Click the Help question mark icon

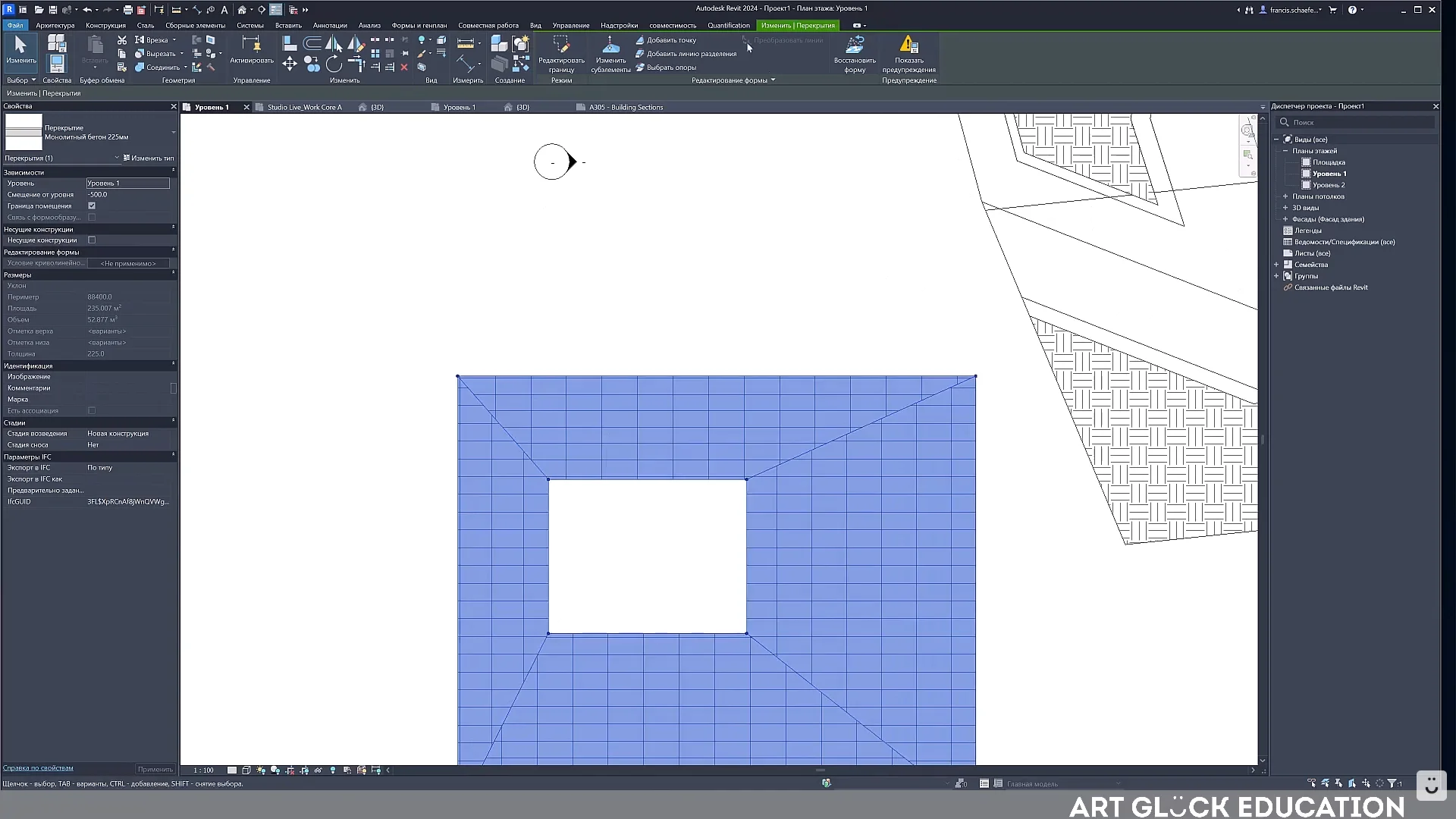[1352, 10]
